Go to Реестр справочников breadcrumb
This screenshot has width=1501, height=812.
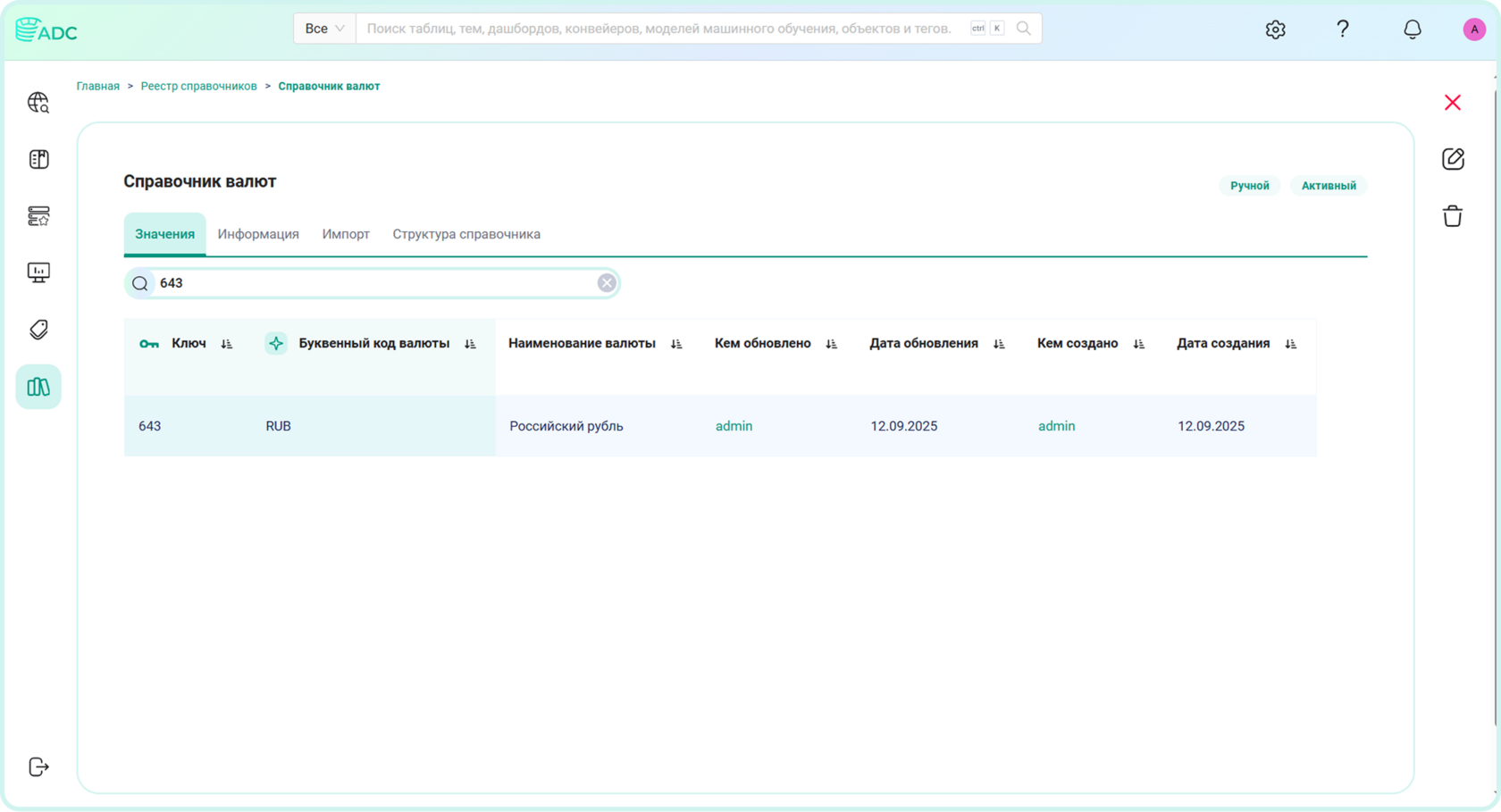[198, 87]
